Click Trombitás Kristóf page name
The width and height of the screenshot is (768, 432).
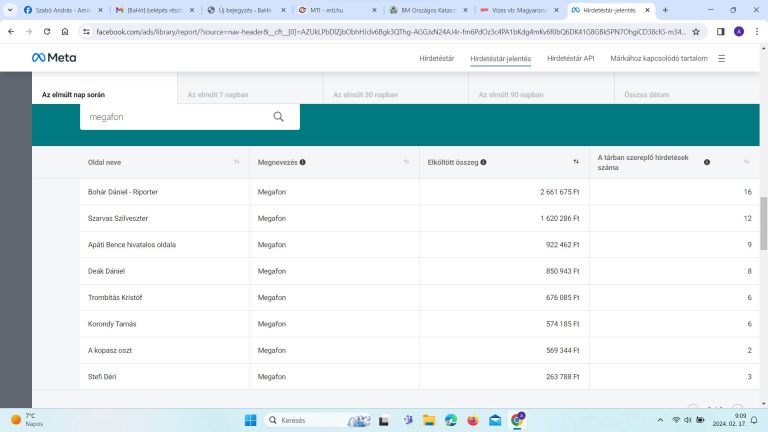pyautogui.click(x=115, y=297)
